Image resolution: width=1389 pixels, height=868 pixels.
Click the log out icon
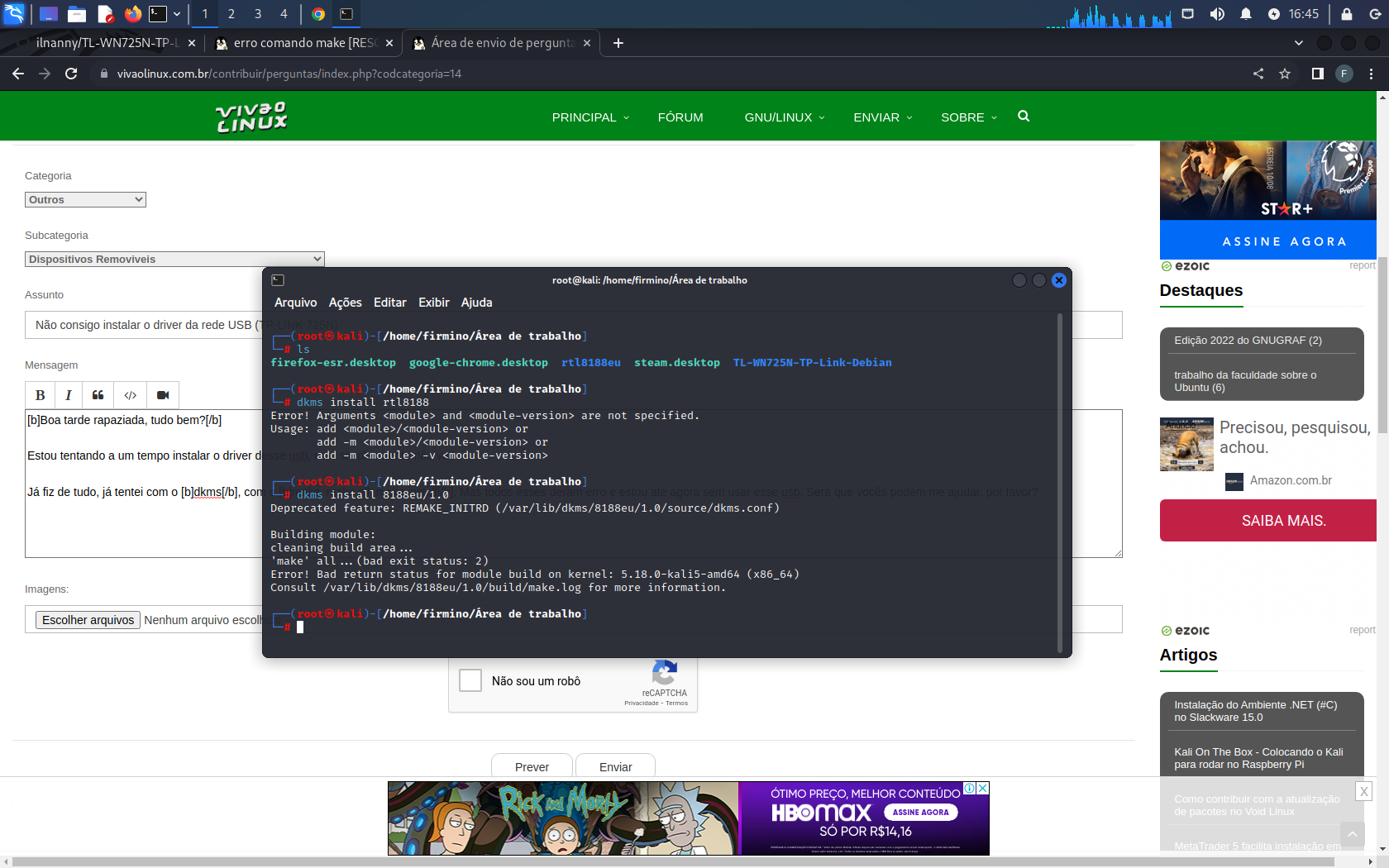click(1375, 14)
